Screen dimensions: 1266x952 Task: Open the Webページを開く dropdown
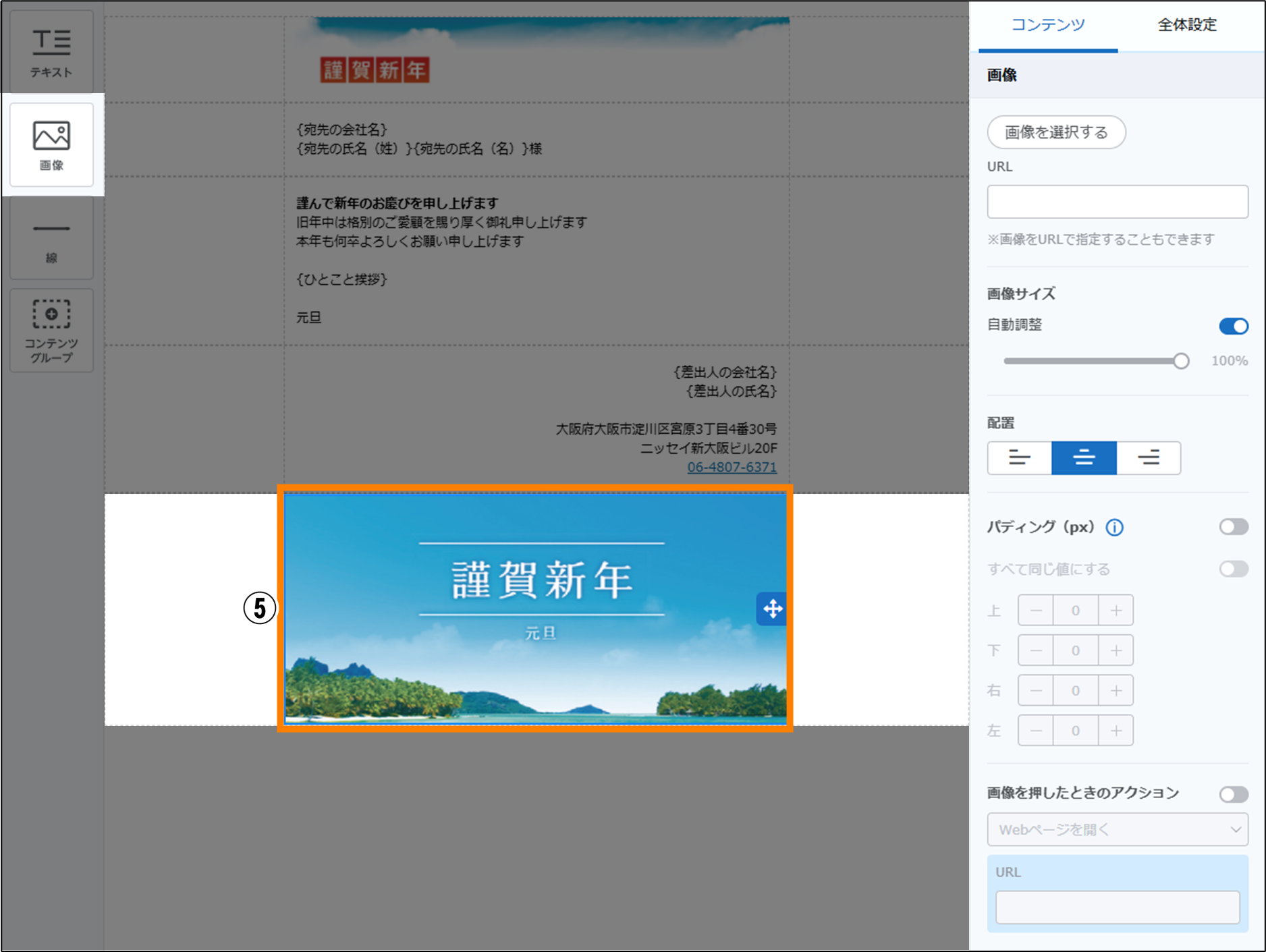pyautogui.click(x=1117, y=830)
